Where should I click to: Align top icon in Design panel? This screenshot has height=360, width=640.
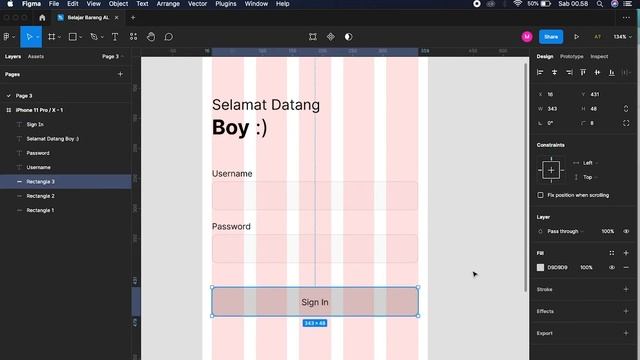point(583,72)
